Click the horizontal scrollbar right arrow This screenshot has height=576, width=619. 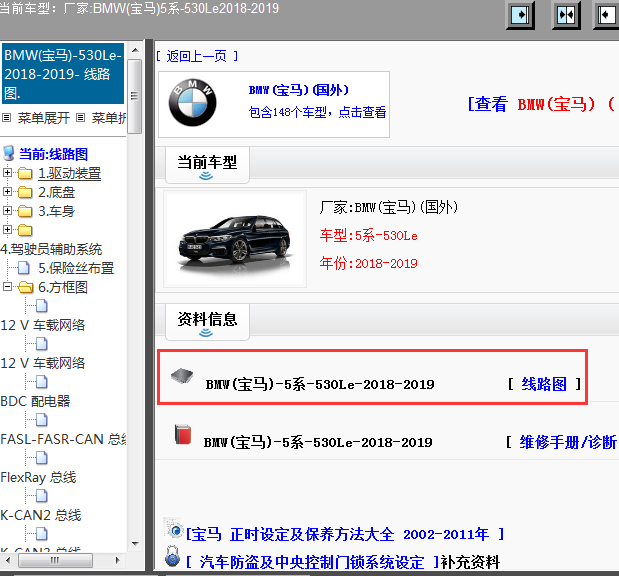coord(118,560)
